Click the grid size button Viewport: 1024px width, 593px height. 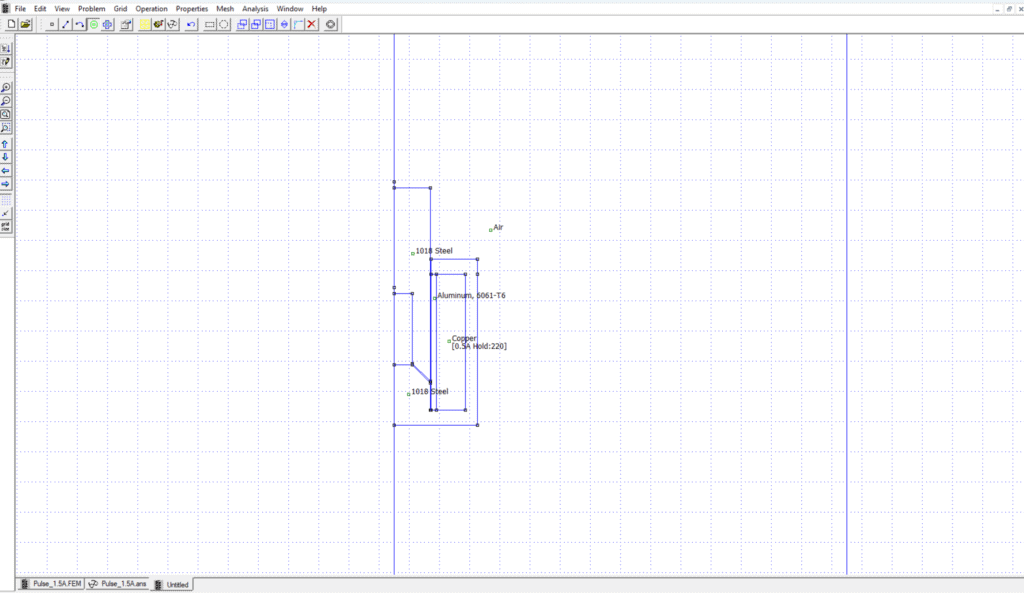(x=6, y=227)
